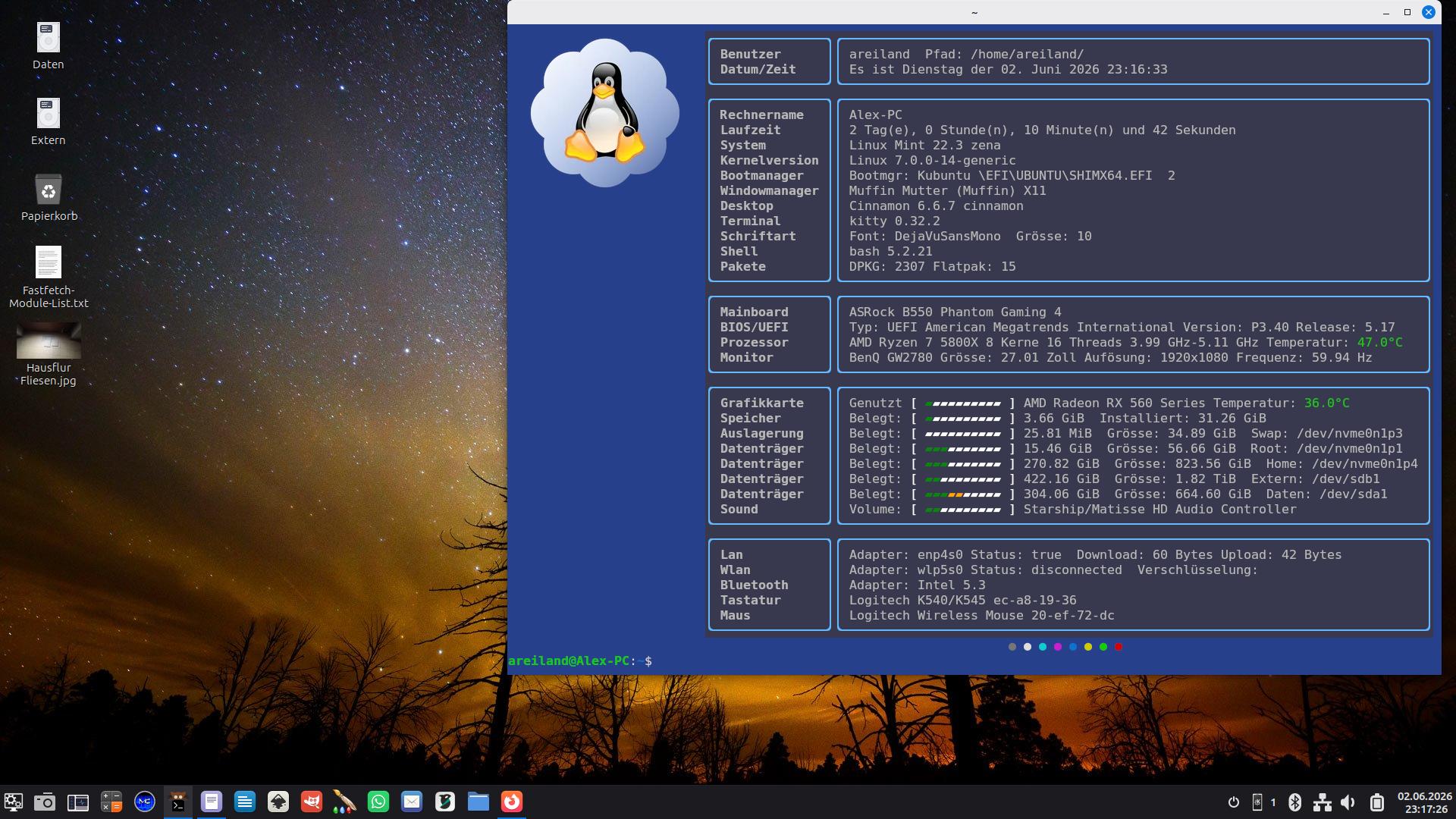This screenshot has width=1456, height=819.
Task: Launch the black and green bird app
Action: 445,802
